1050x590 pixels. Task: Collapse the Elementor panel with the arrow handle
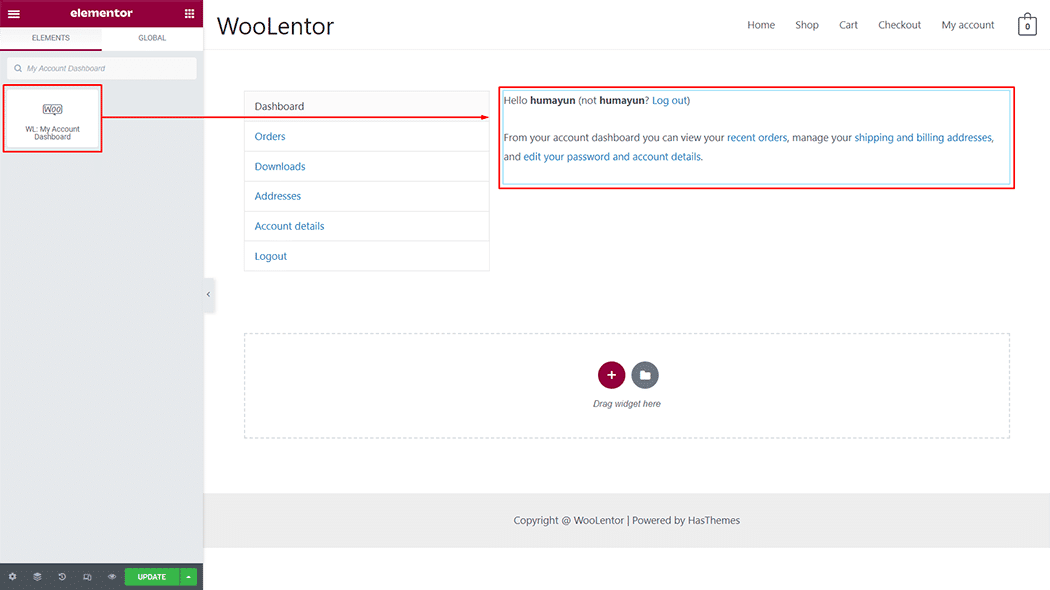209,295
